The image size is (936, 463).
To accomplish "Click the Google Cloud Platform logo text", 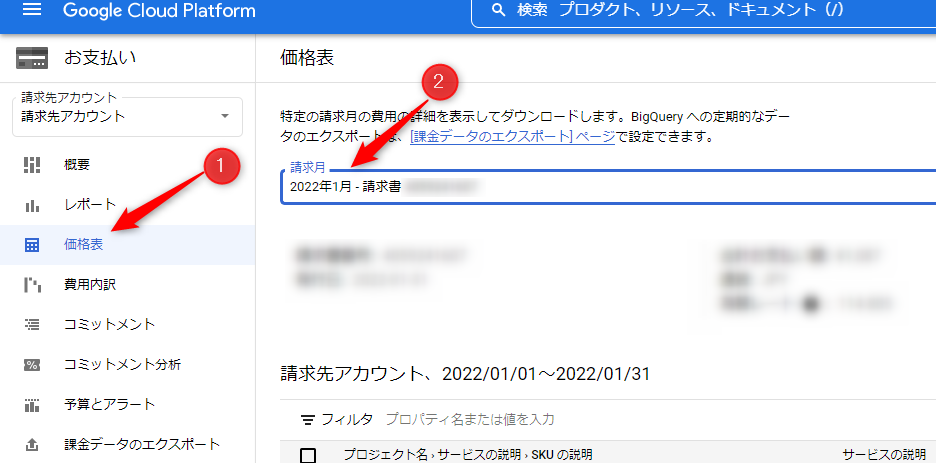I will (x=159, y=11).
